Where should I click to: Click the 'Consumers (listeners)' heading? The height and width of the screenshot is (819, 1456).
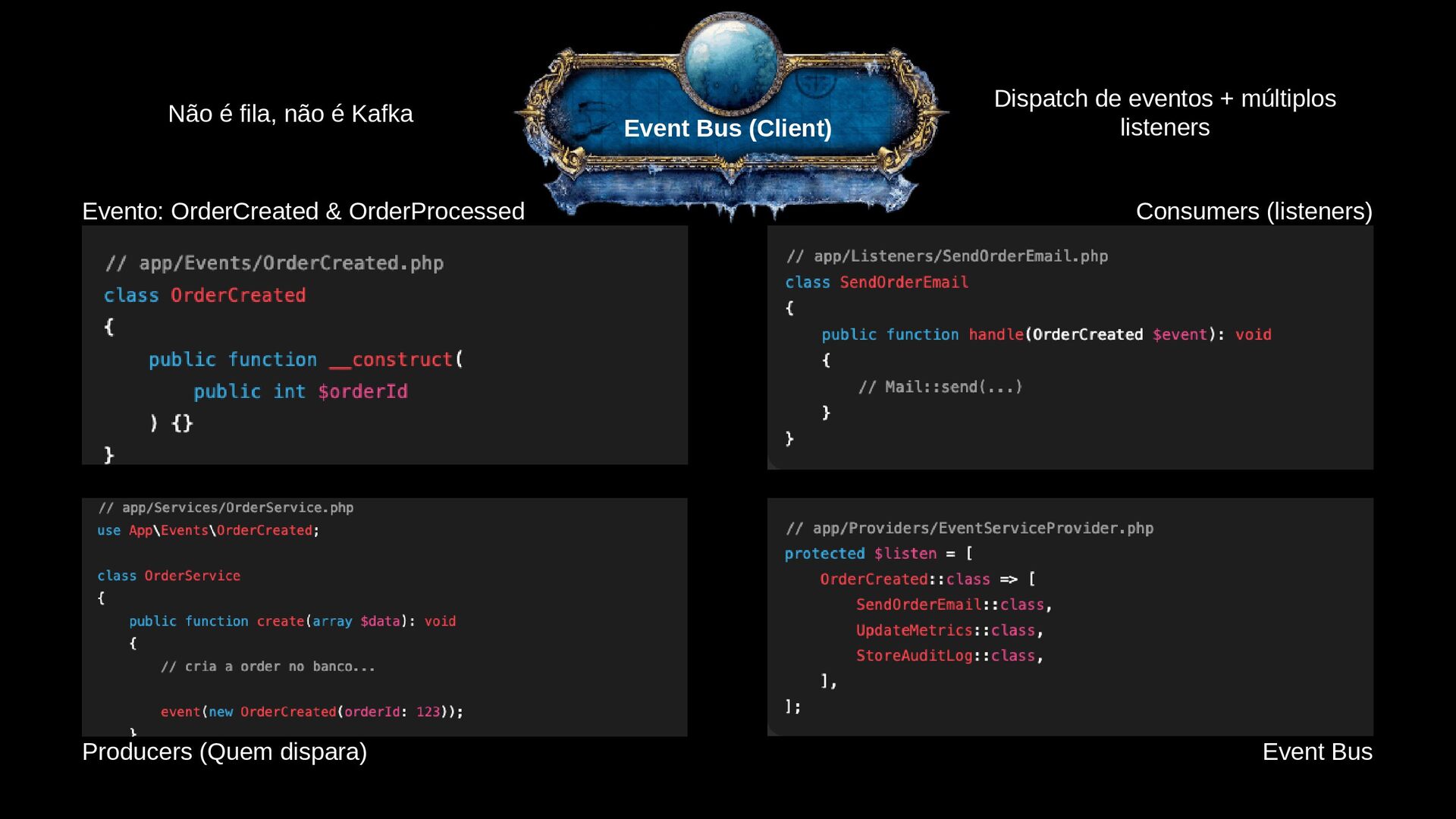pos(1254,211)
